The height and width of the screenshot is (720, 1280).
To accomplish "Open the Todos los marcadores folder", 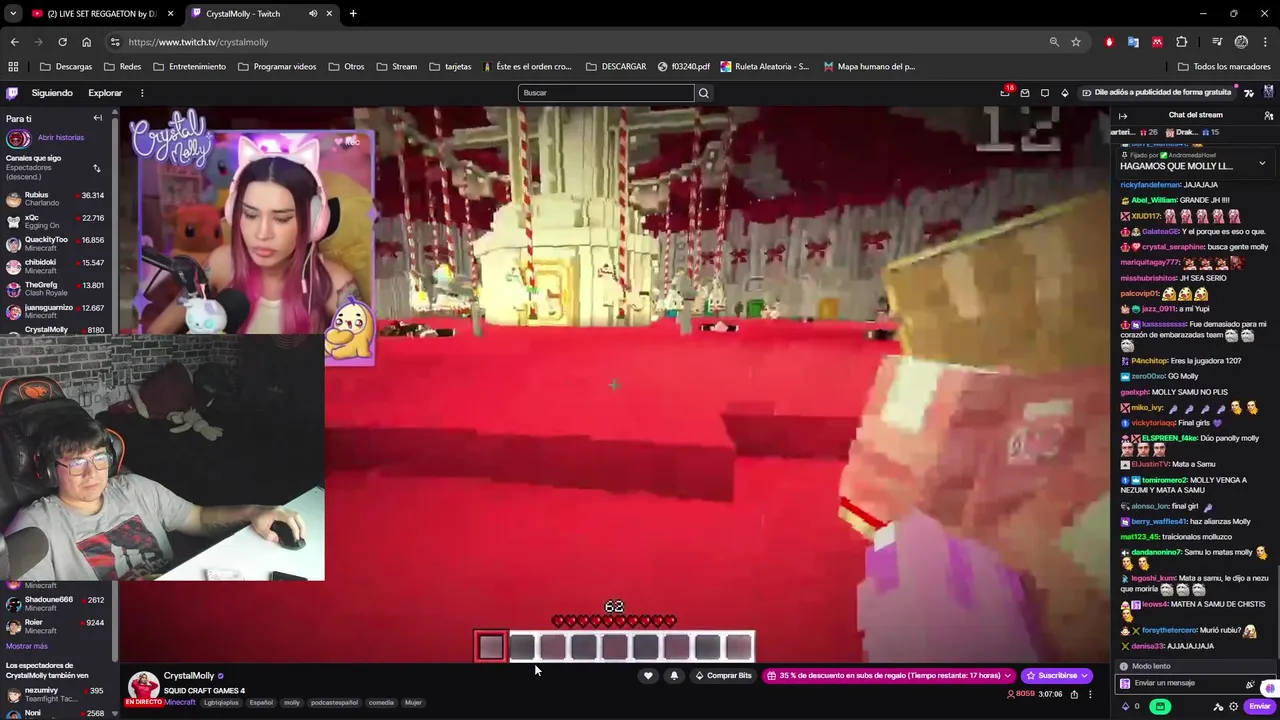I will 1224,67.
